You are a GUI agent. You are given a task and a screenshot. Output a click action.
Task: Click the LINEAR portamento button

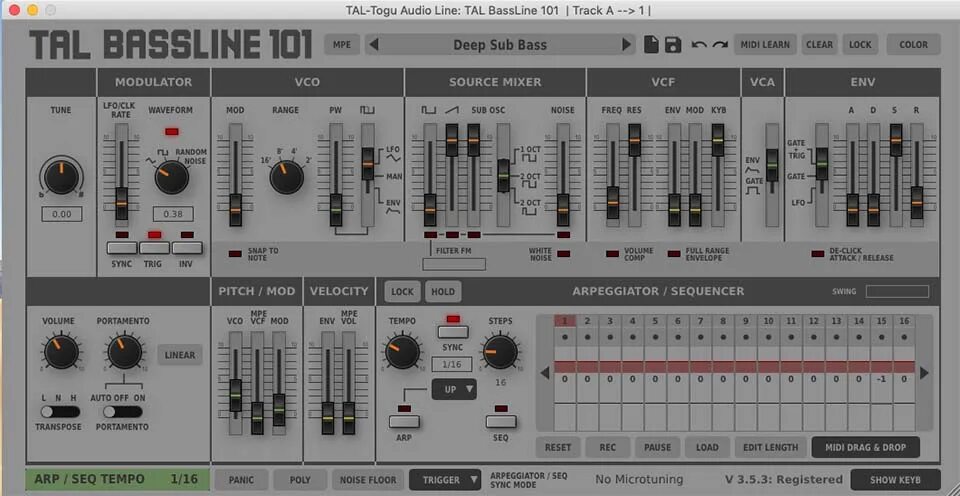[x=180, y=355]
